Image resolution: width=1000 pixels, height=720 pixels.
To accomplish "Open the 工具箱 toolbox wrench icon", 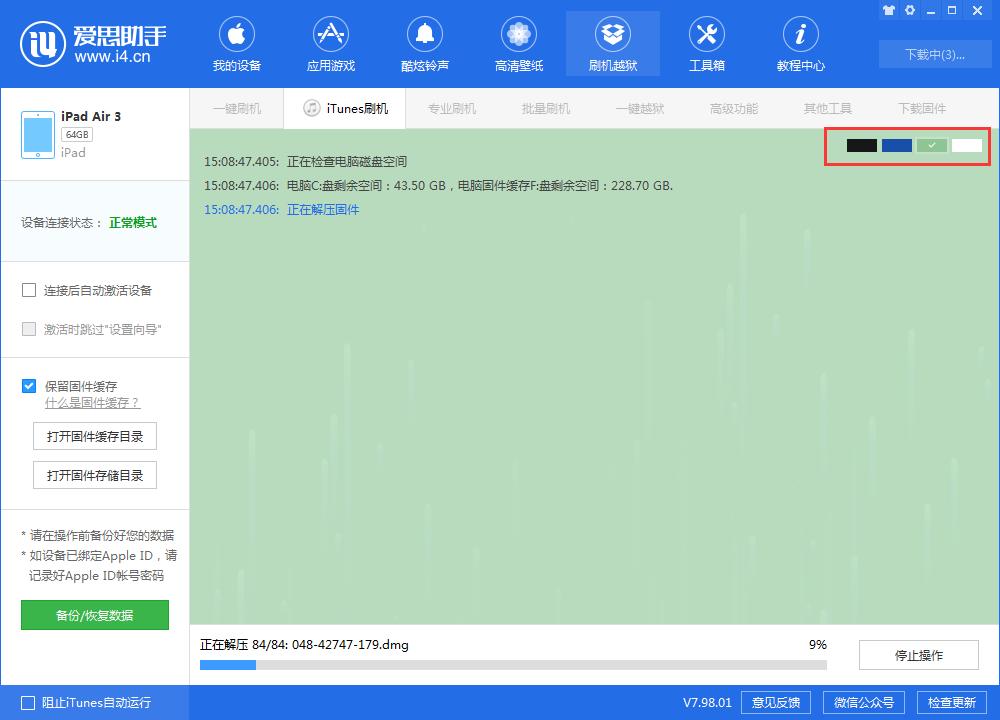I will coord(707,42).
